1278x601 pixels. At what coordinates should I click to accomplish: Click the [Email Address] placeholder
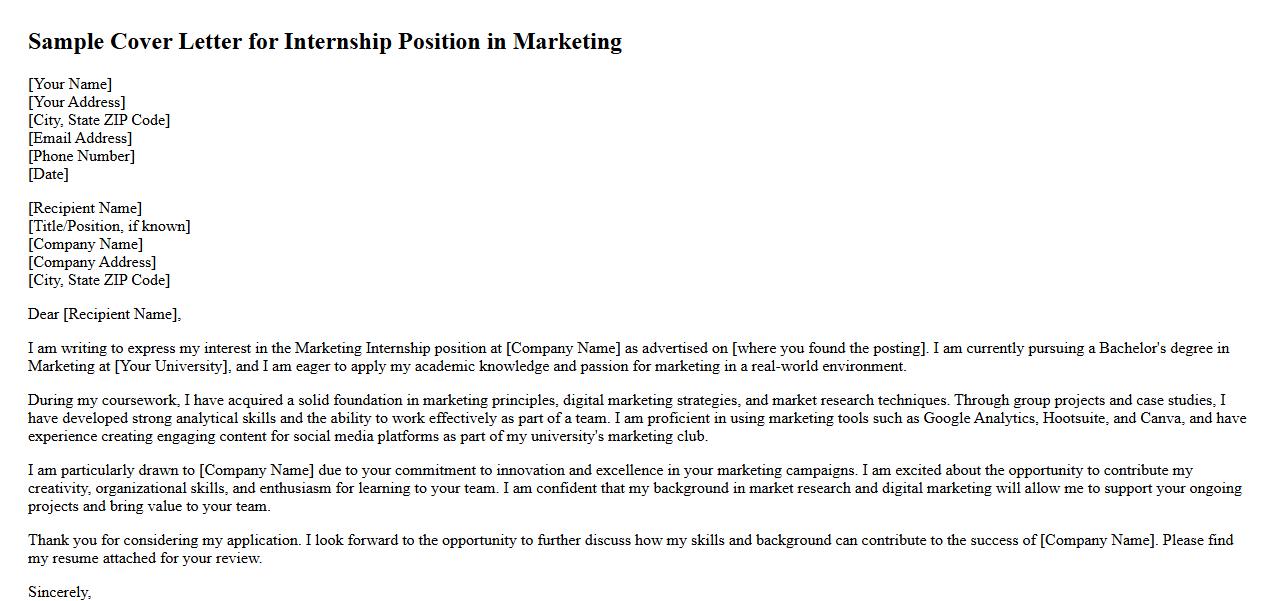point(80,138)
